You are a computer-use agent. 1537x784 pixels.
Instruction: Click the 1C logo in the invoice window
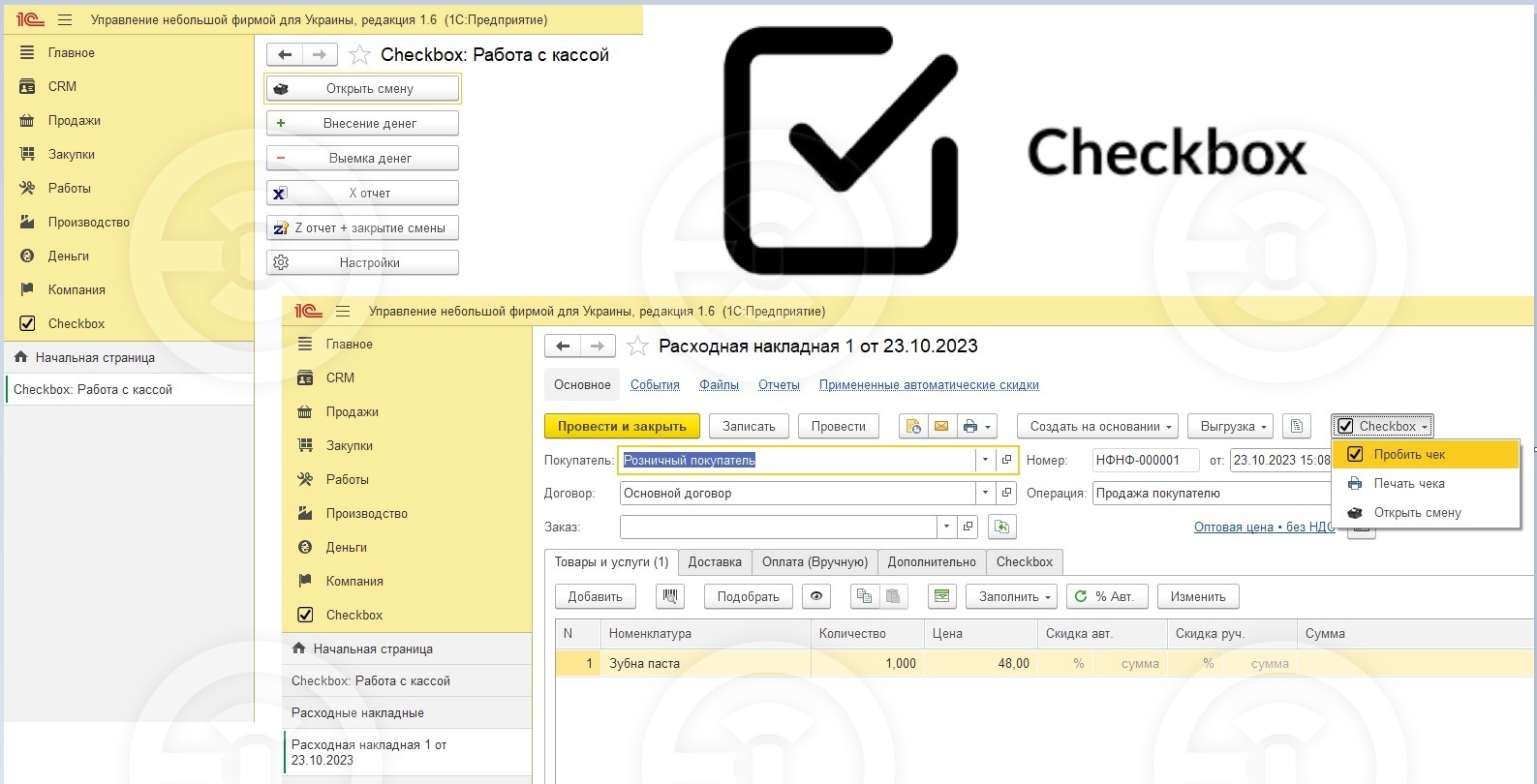coord(307,311)
